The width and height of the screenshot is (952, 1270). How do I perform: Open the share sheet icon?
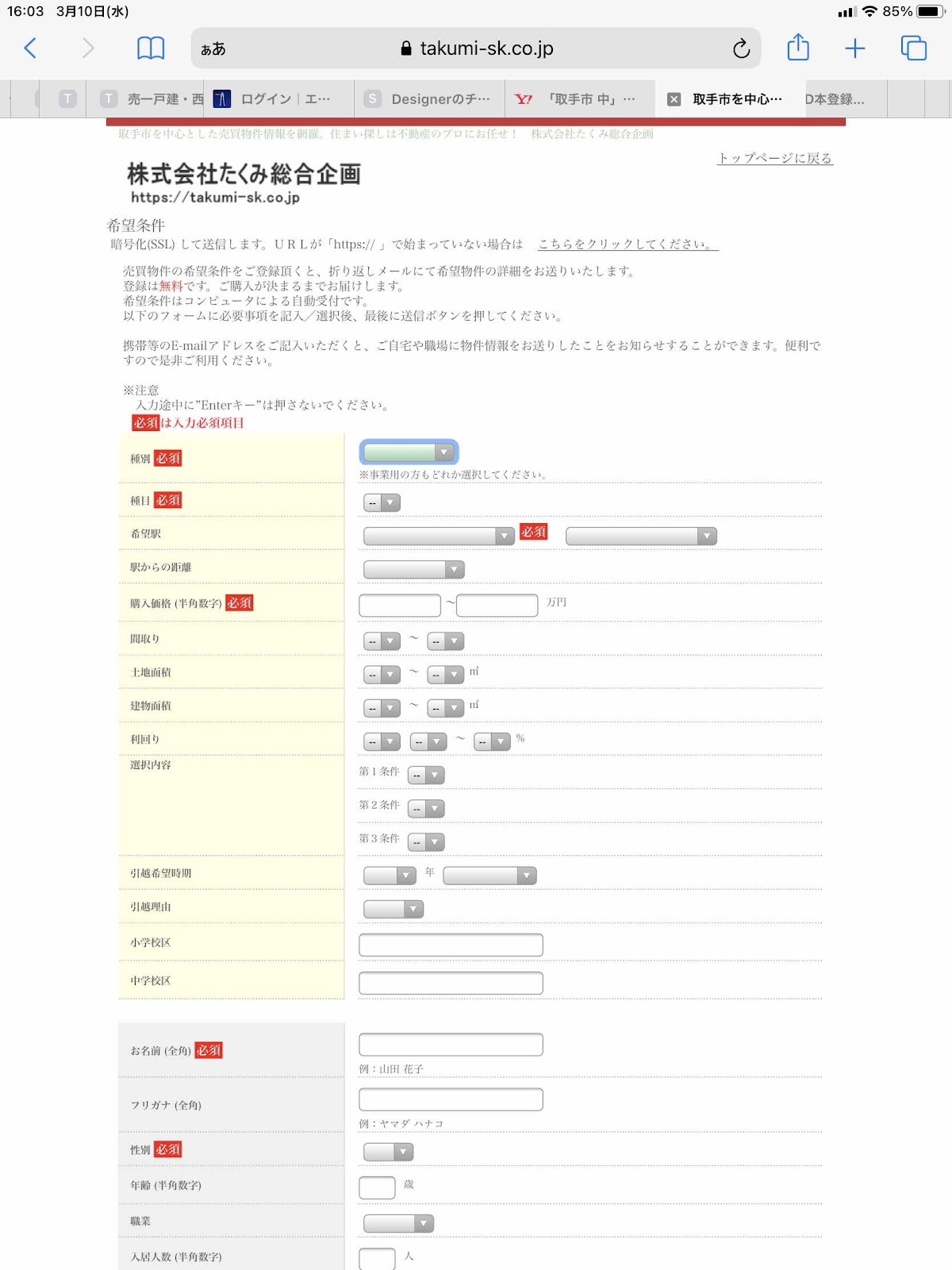(x=798, y=48)
